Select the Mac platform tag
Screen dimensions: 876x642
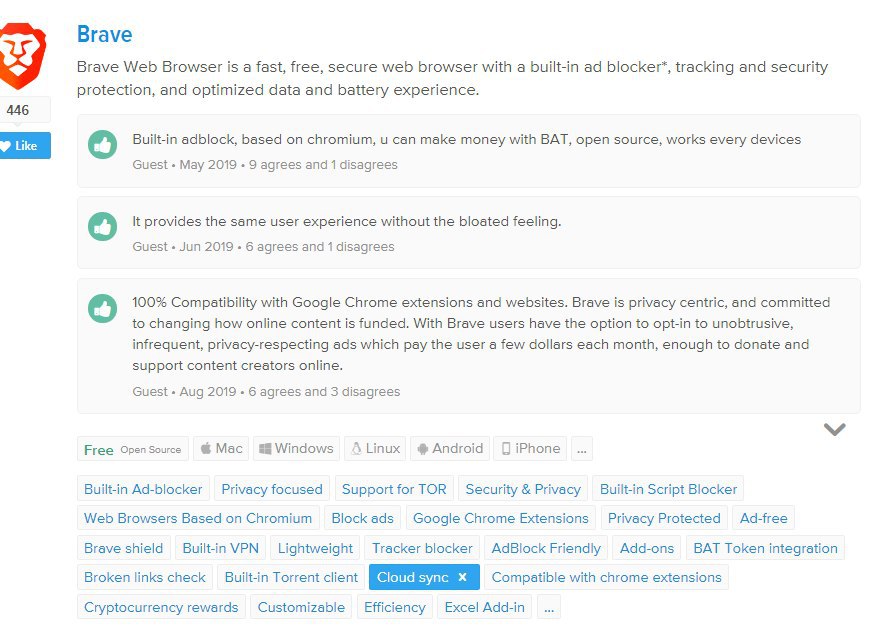[221, 449]
